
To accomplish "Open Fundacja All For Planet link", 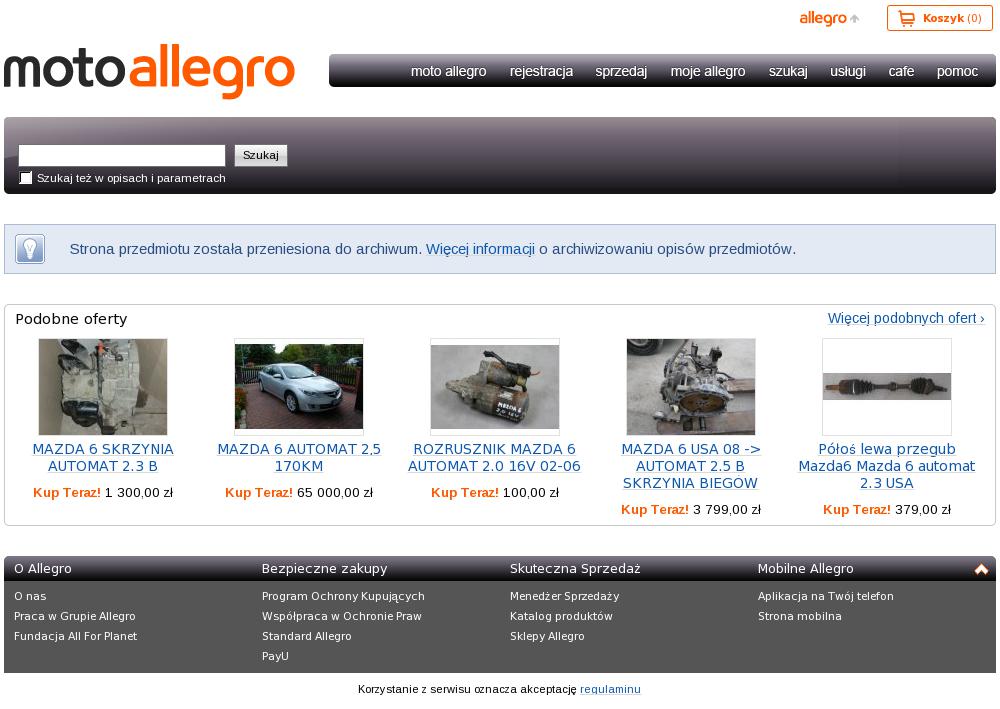I will click(x=75, y=636).
